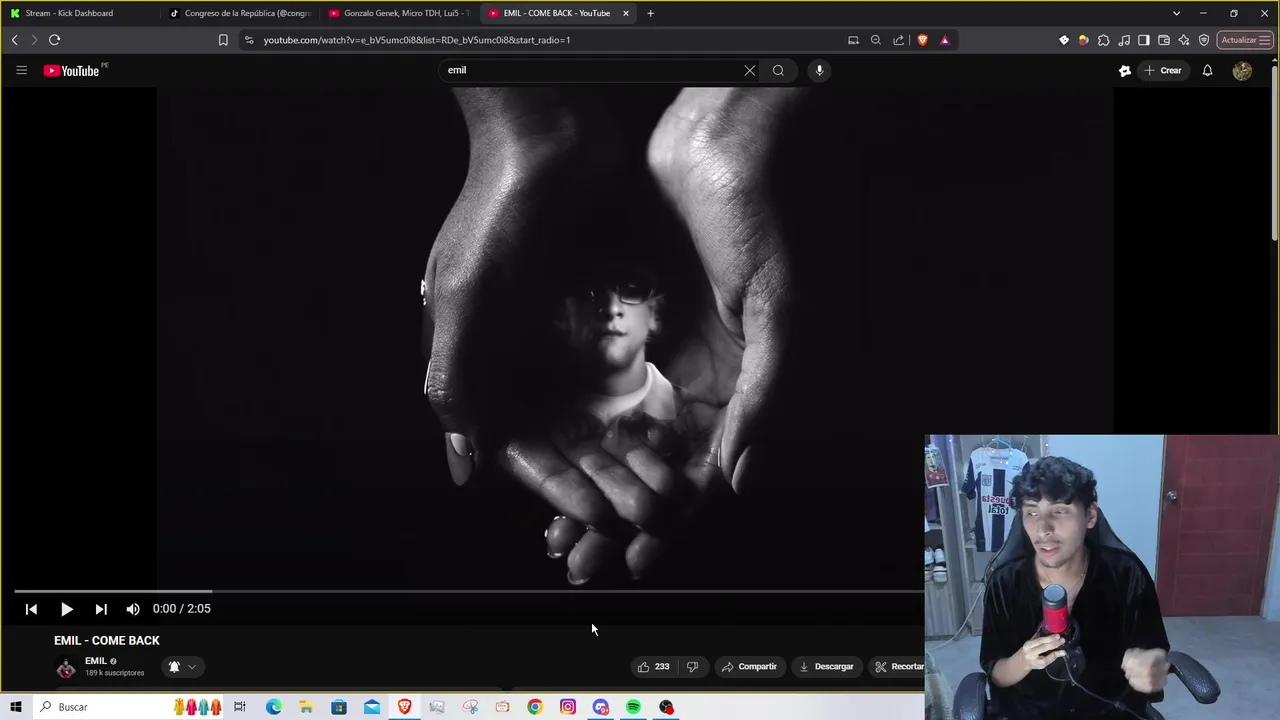Viewport: 1280px width, 720px height.
Task: Seek on the video progress bar
Action: coord(468,591)
